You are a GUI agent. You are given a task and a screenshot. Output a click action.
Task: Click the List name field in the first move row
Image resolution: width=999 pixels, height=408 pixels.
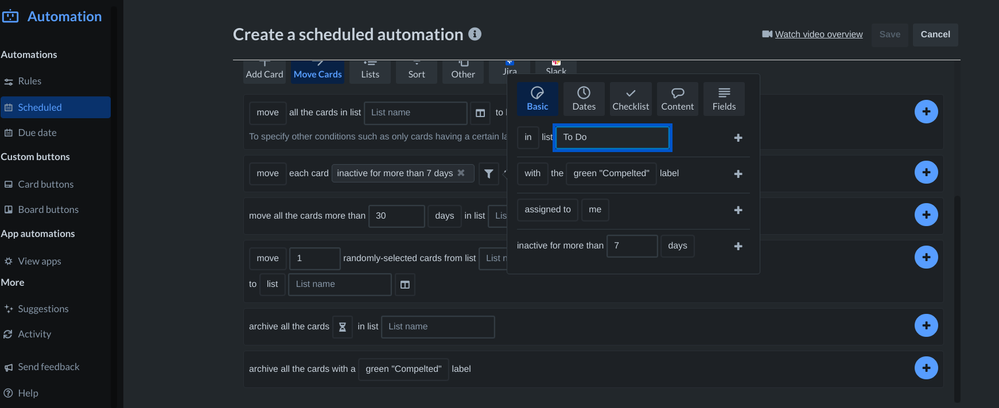[x=416, y=113]
